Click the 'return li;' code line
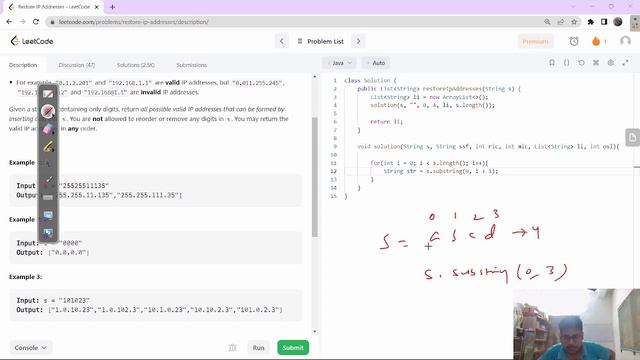This screenshot has height=360, width=640. [x=386, y=122]
